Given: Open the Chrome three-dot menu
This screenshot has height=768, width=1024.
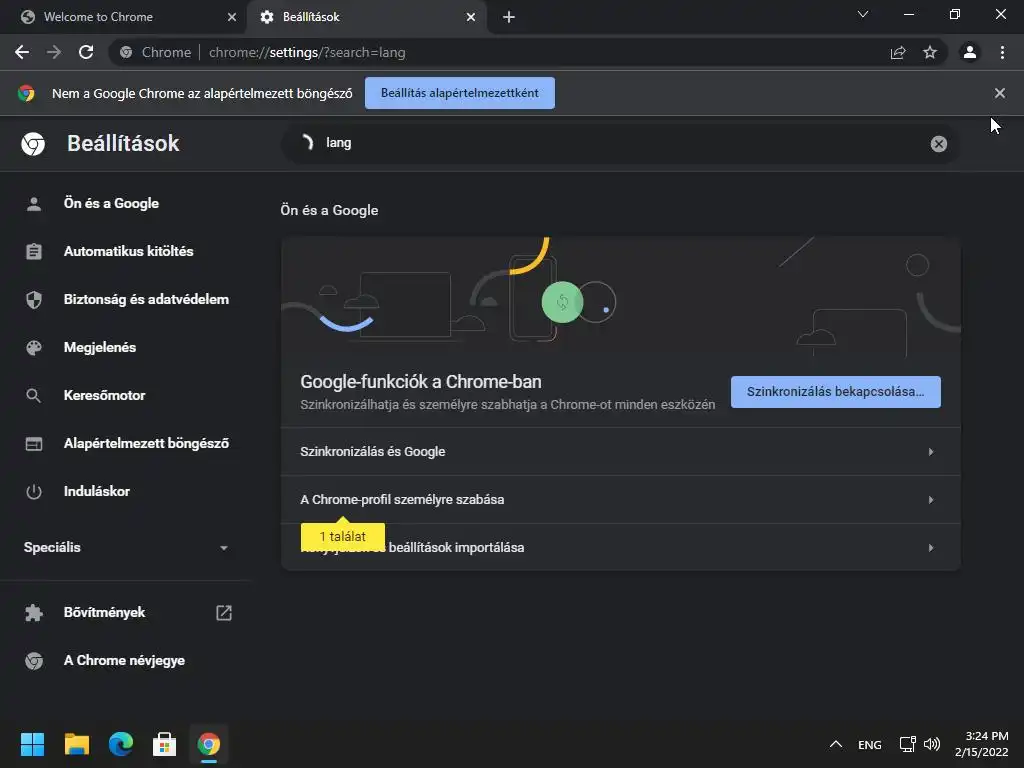Looking at the screenshot, I should 1002,52.
